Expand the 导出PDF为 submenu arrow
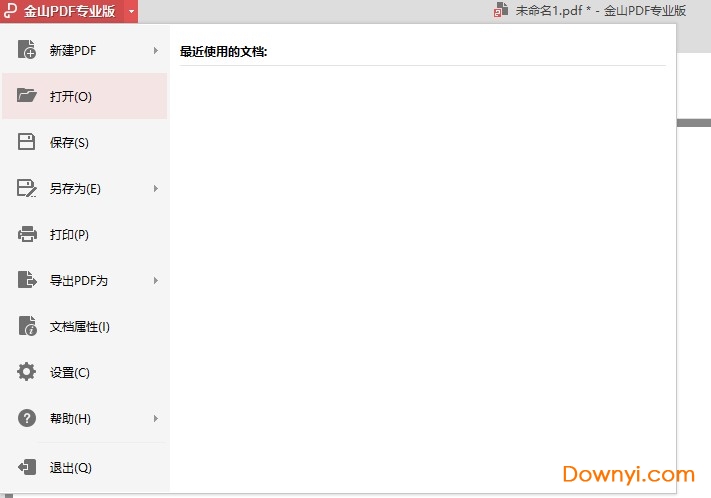 156,280
